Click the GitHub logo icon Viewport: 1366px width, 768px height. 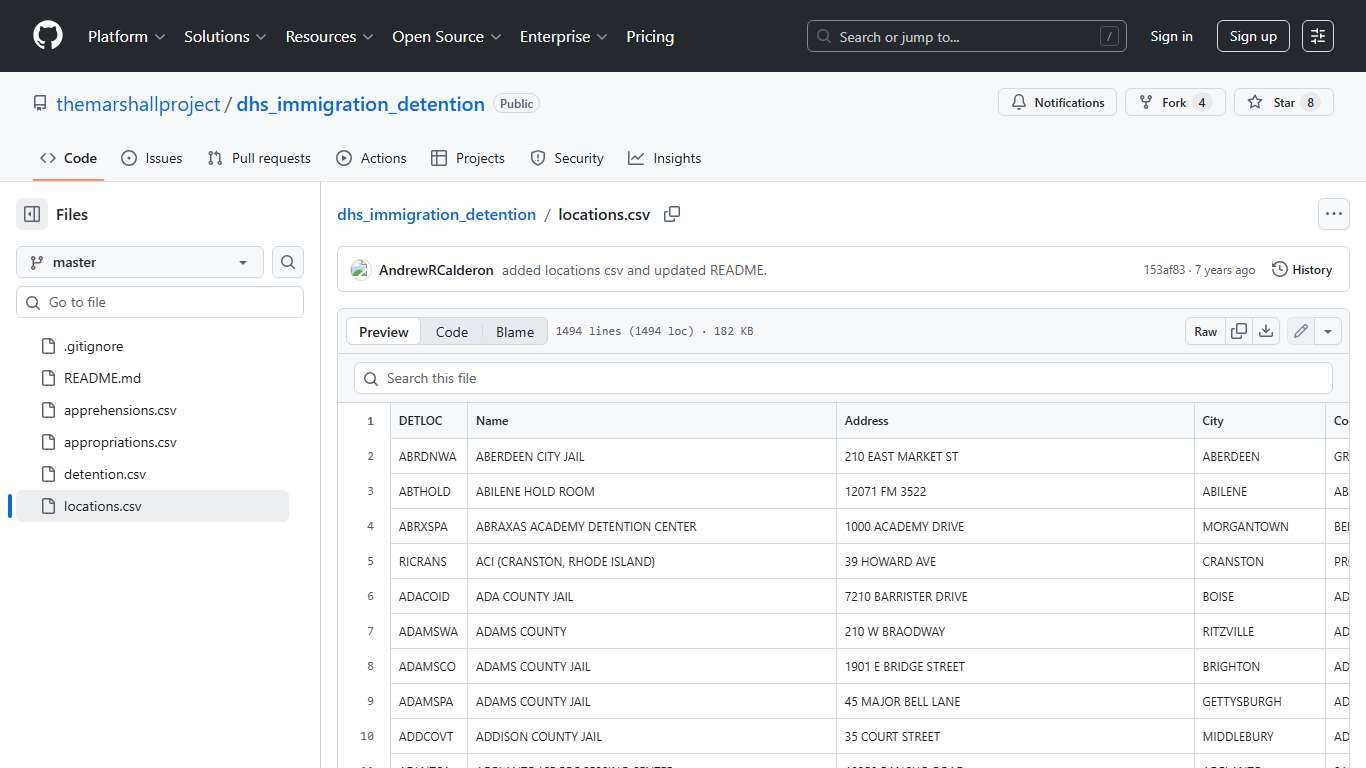47,35
